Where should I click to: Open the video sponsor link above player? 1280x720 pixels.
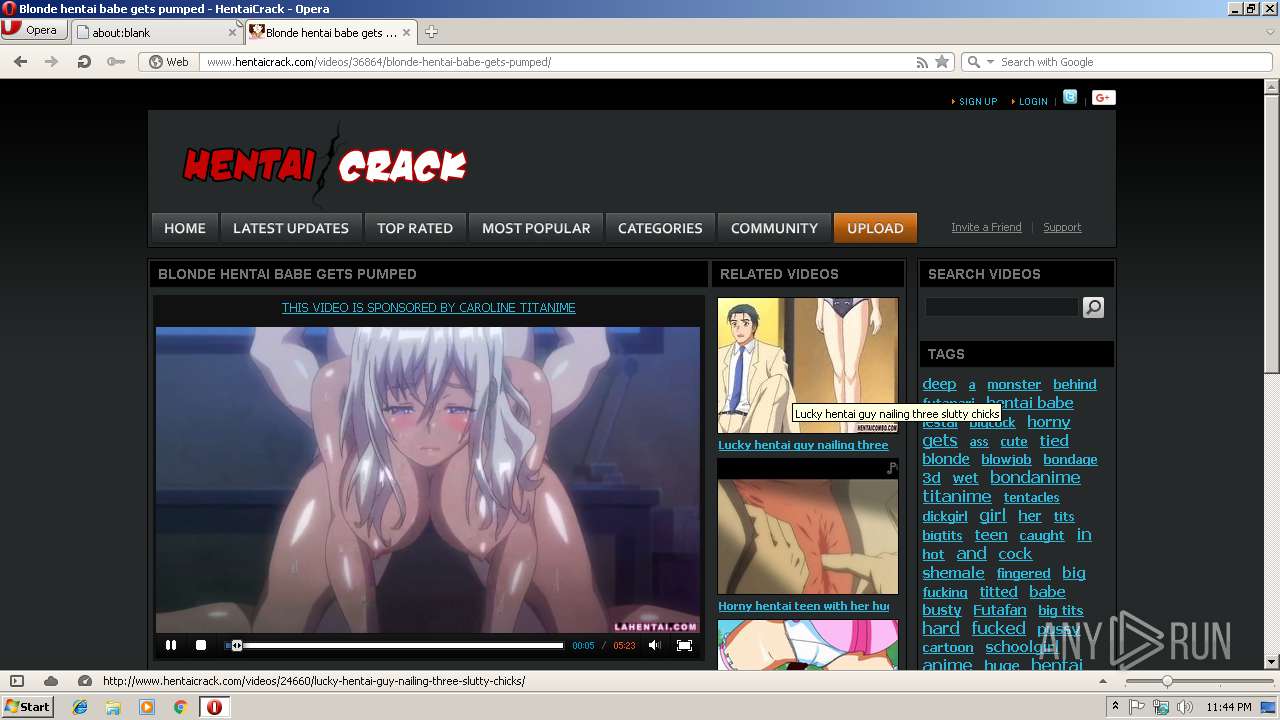428,308
